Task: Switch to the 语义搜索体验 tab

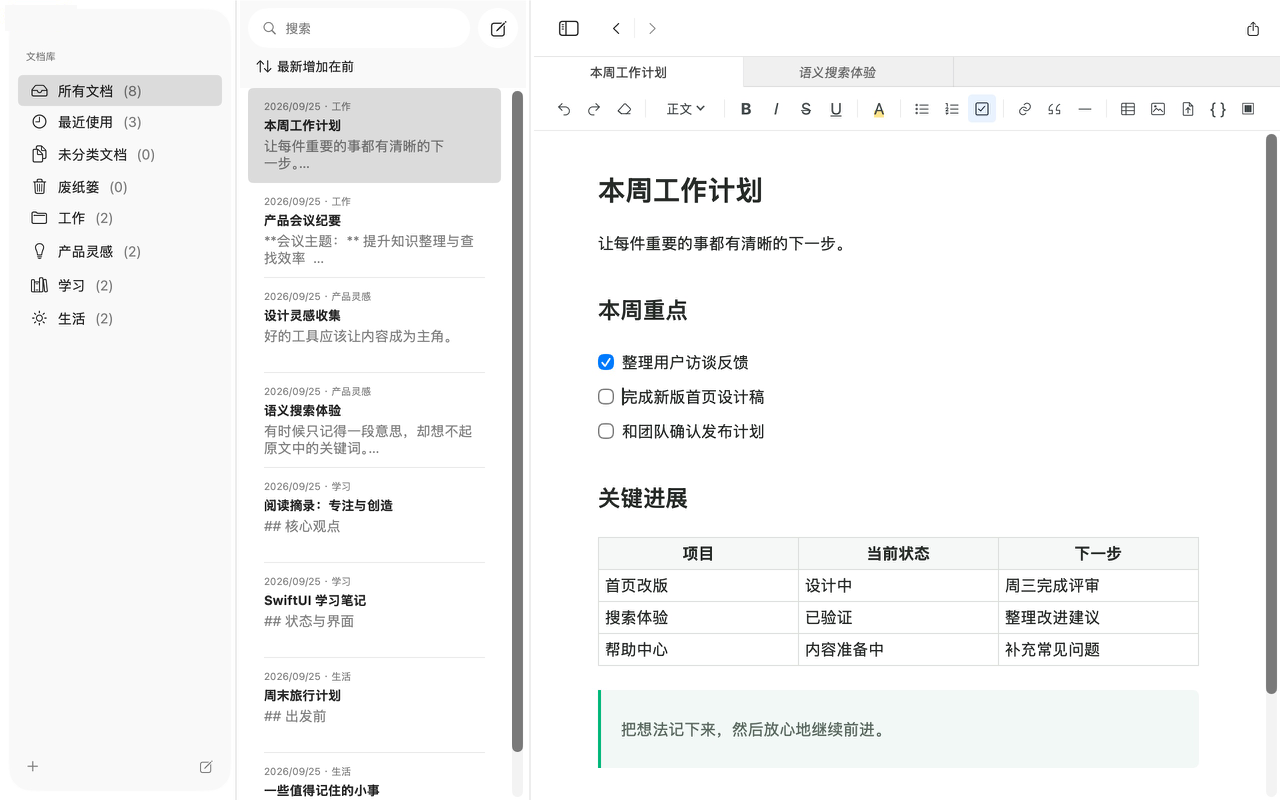Action: [848, 72]
